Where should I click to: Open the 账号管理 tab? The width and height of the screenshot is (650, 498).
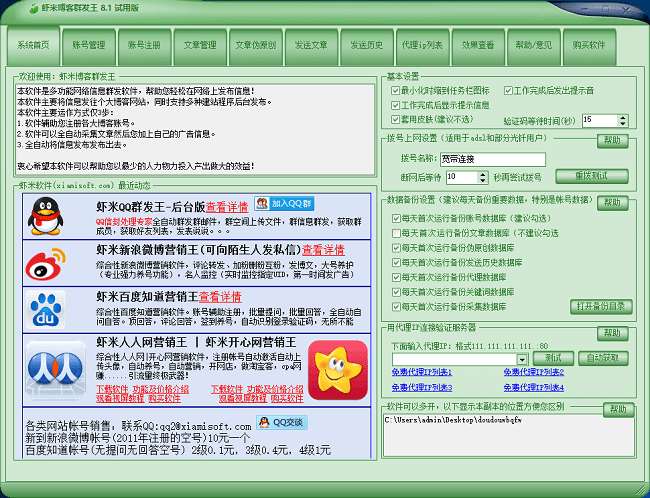pyautogui.click(x=89, y=46)
